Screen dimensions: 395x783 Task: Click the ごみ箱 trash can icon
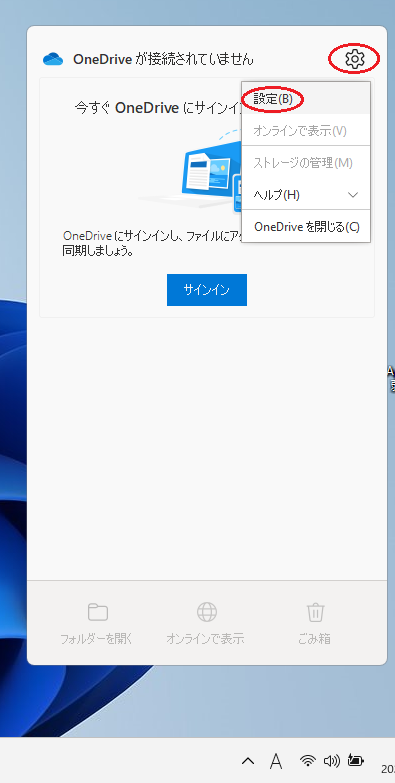pos(316,612)
